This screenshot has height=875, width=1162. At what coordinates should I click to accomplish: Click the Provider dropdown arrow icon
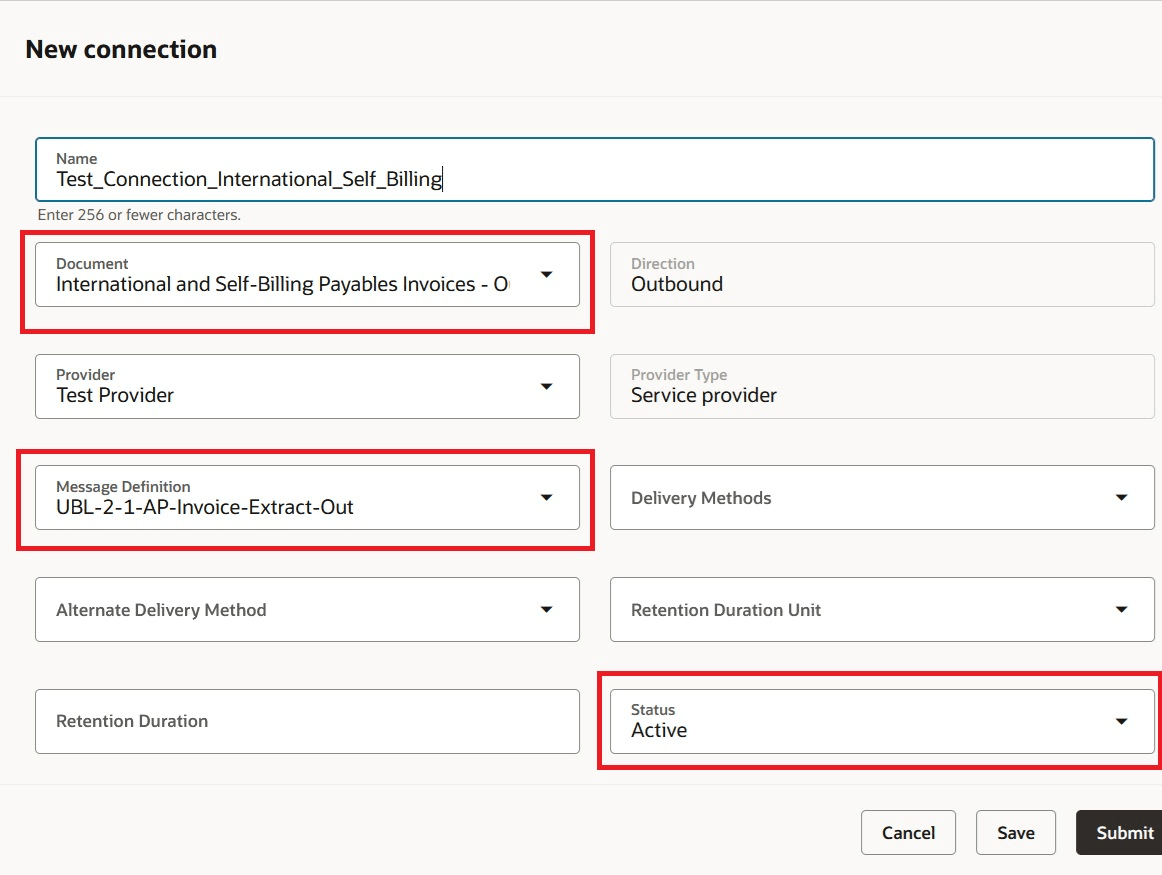(x=546, y=386)
